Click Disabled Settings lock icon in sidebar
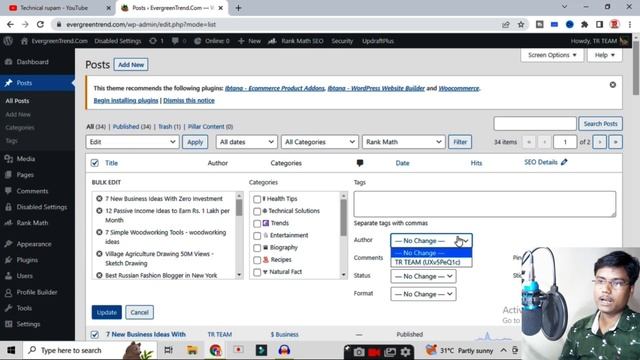This screenshot has height=360, width=640. (x=9, y=207)
